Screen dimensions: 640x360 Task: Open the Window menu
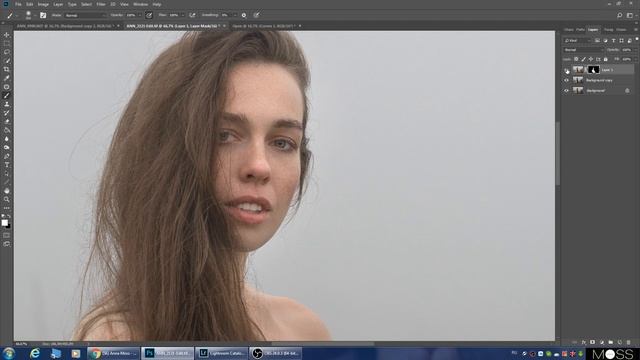[140, 4]
